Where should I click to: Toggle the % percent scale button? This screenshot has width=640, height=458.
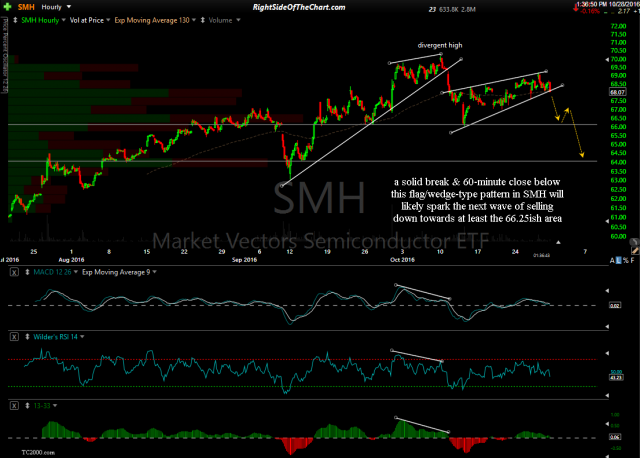(x=626, y=260)
